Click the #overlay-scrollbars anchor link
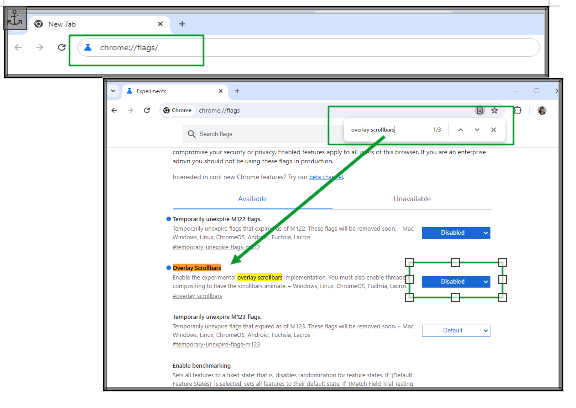This screenshot has height=408, width=576. pyautogui.click(x=197, y=296)
